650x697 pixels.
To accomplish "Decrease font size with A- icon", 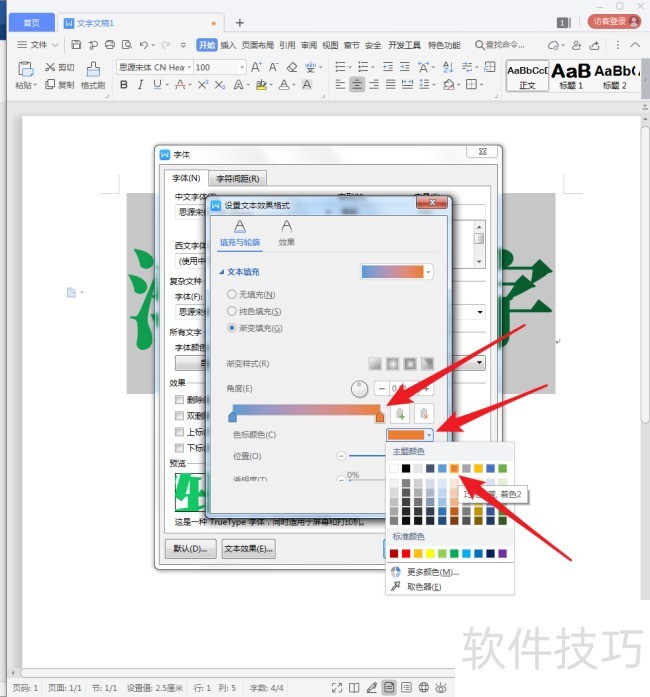I will (273, 67).
